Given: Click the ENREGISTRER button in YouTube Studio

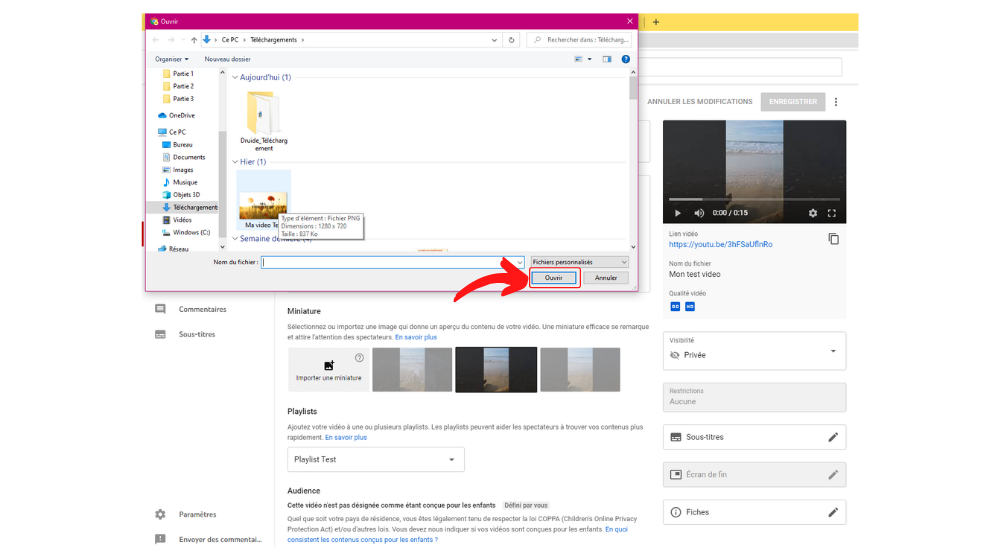Looking at the screenshot, I should coord(793,101).
